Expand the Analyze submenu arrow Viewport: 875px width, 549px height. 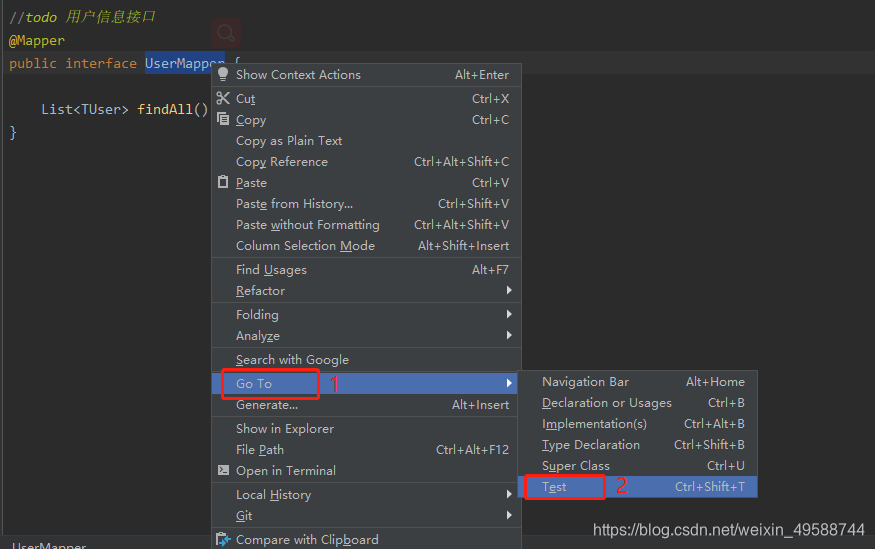tap(509, 335)
